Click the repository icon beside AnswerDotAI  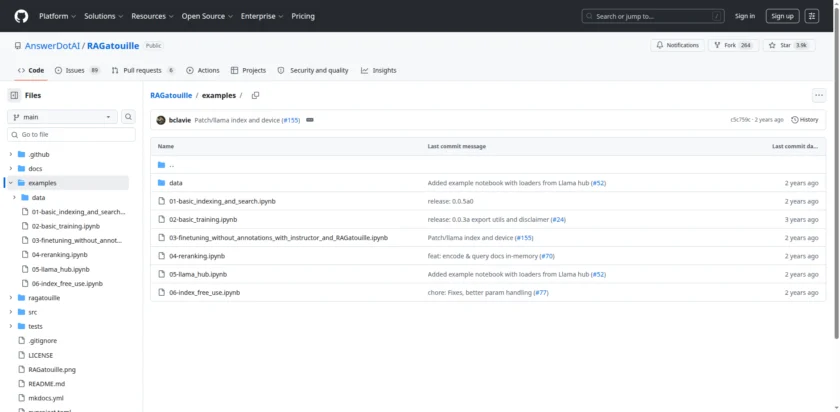click(x=18, y=46)
